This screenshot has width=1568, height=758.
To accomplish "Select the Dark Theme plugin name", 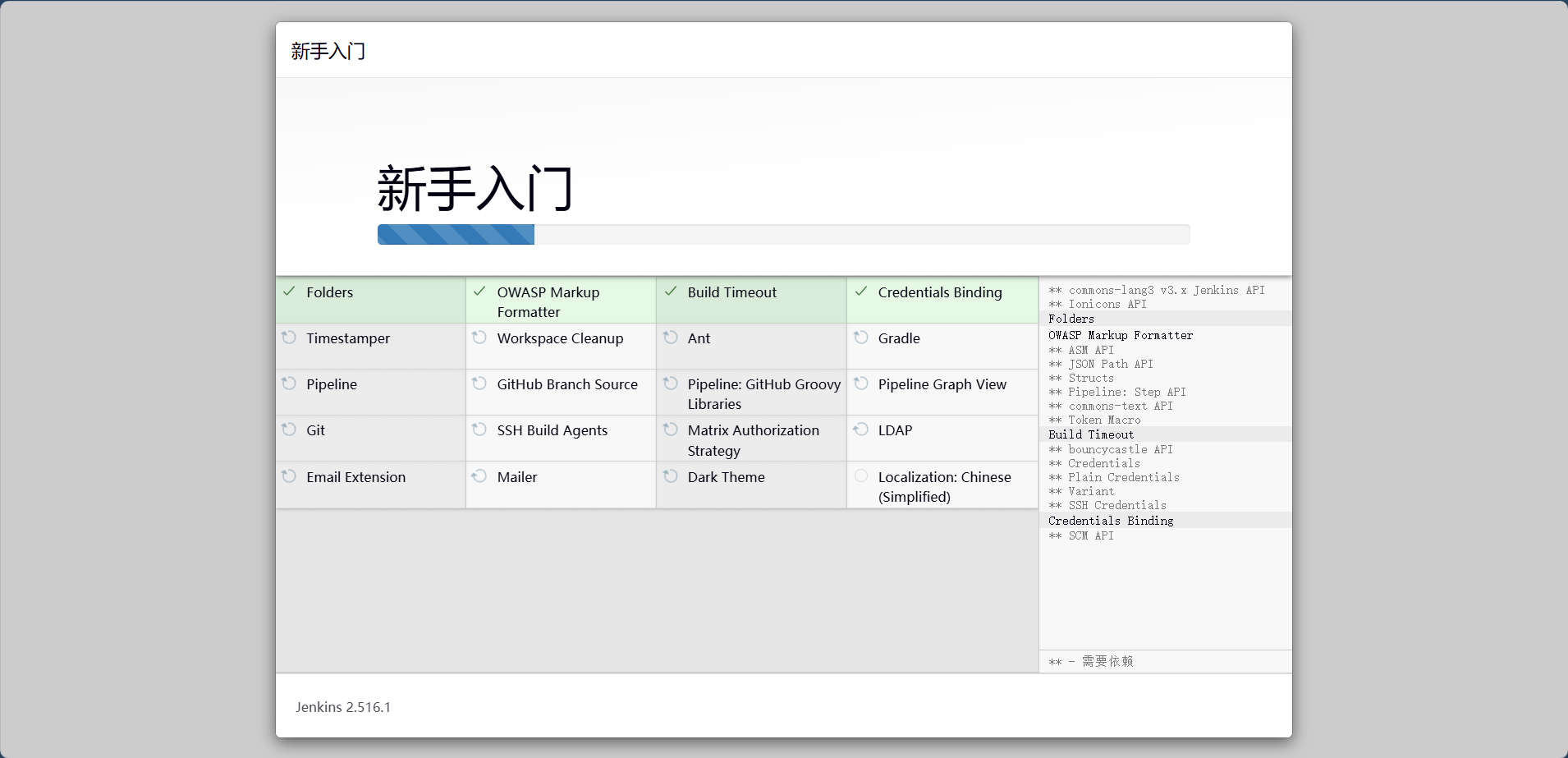I will (x=727, y=477).
